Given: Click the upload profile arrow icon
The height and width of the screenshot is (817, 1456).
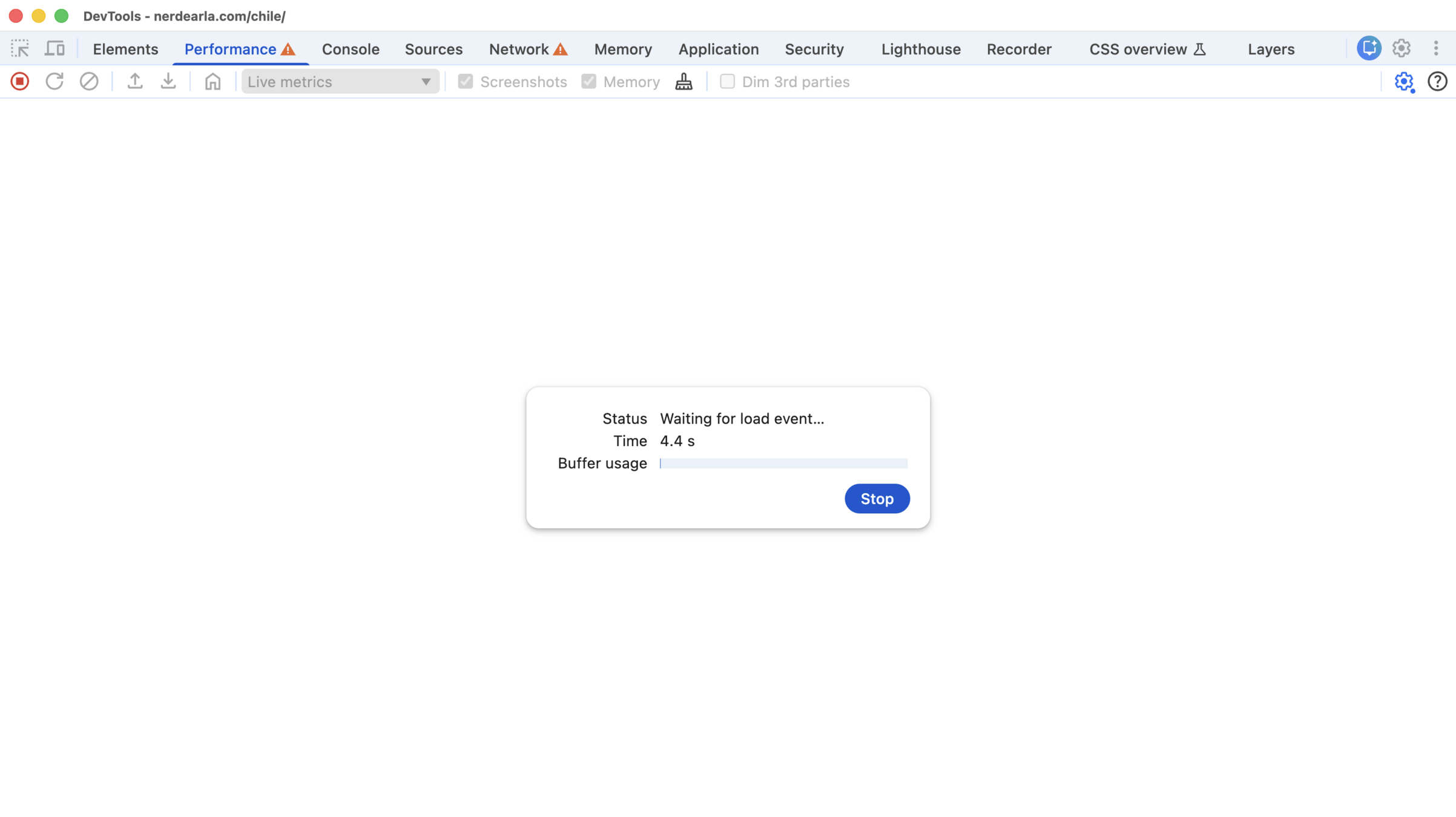Looking at the screenshot, I should click(x=135, y=82).
